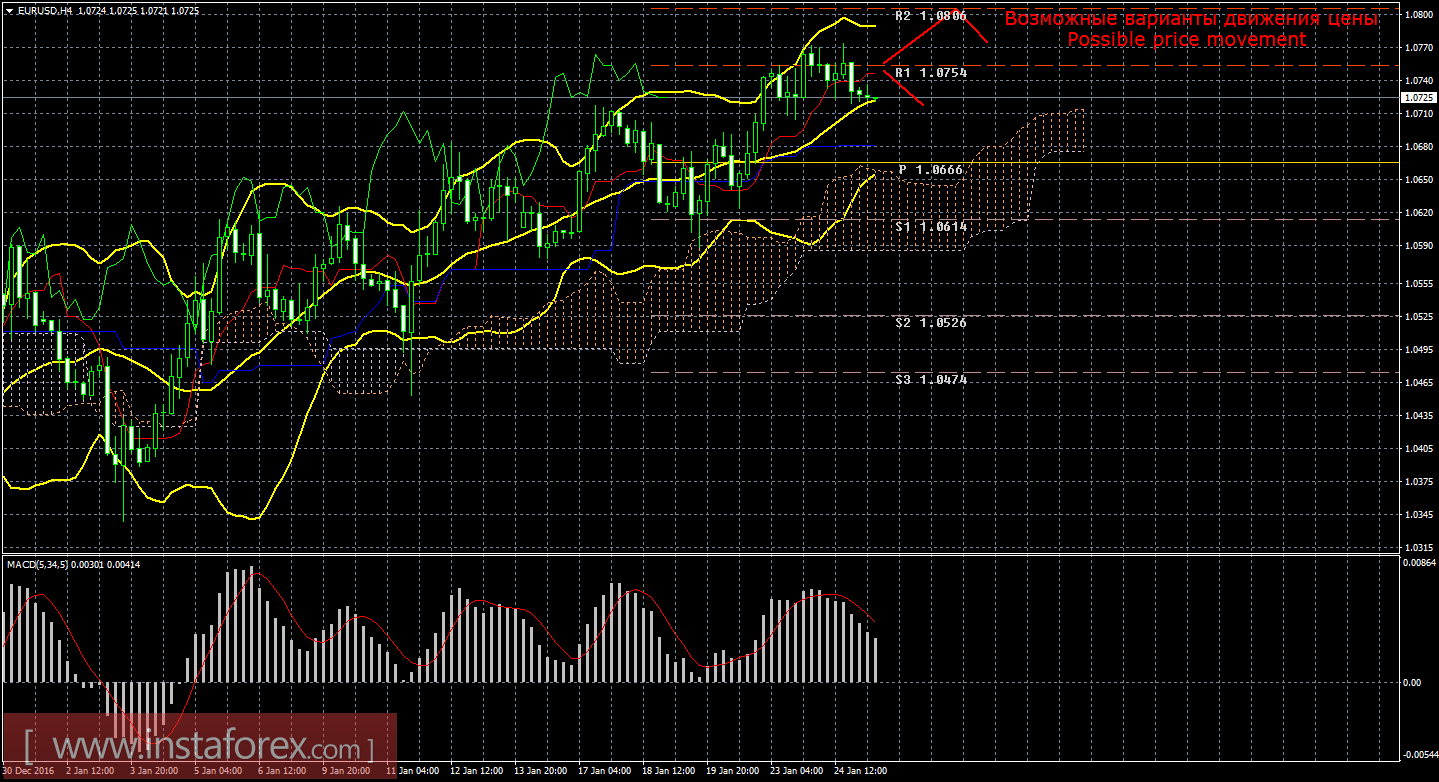This screenshot has height=782, width=1439.
Task: Open the chart dropdown arrow beside EURUSD,H4
Action: pyautogui.click(x=9, y=11)
